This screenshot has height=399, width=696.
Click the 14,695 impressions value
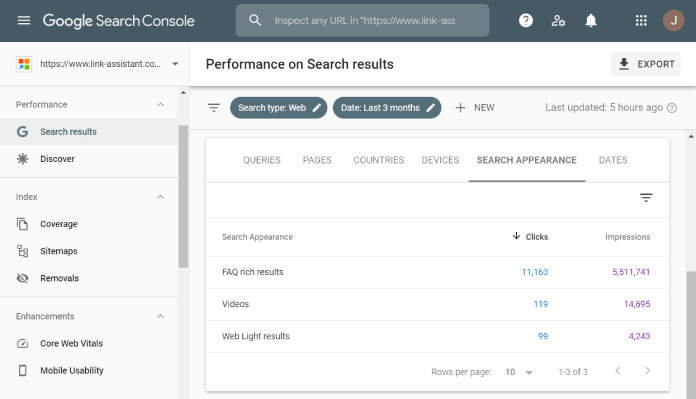point(637,304)
